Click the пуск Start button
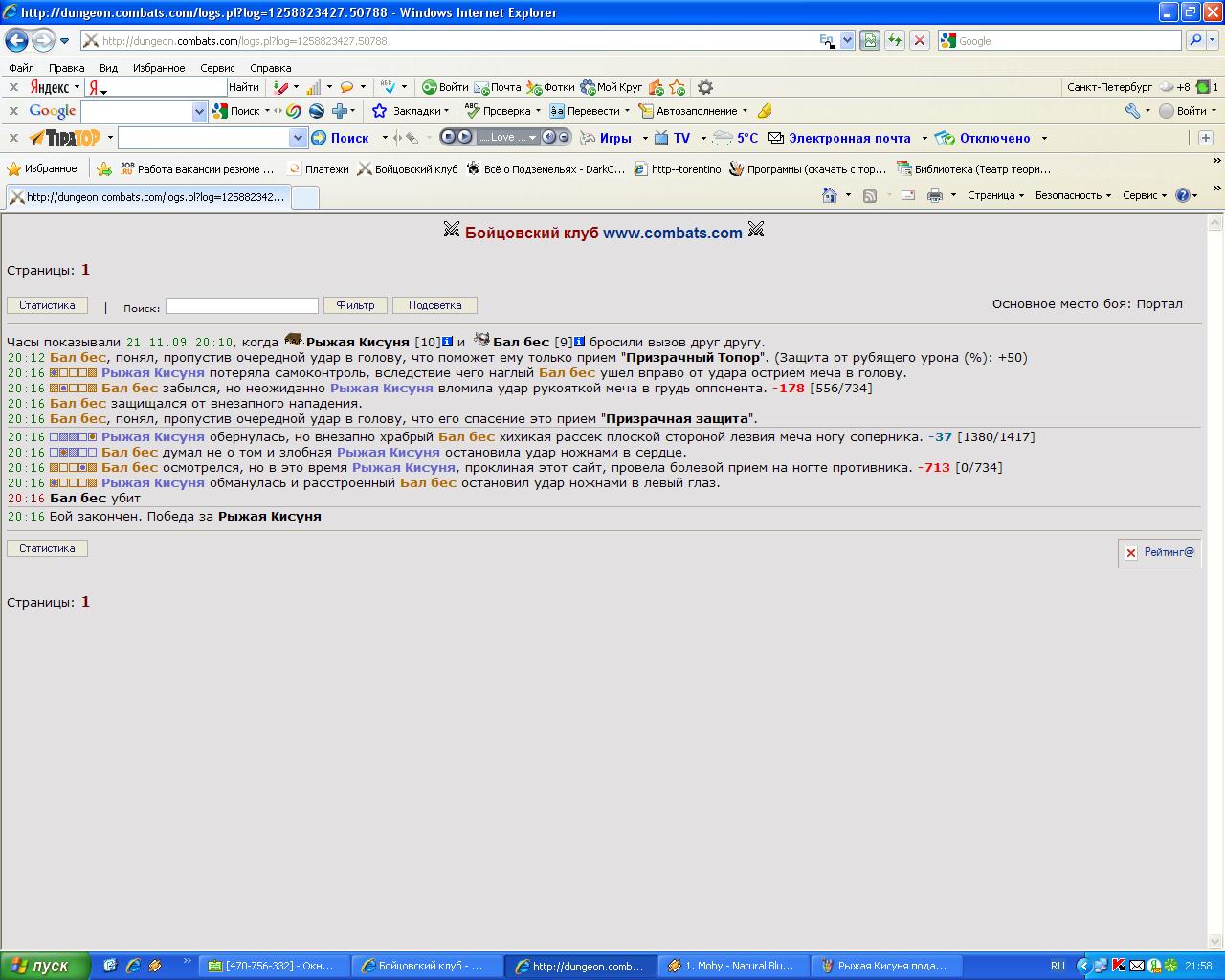 pyautogui.click(x=44, y=966)
